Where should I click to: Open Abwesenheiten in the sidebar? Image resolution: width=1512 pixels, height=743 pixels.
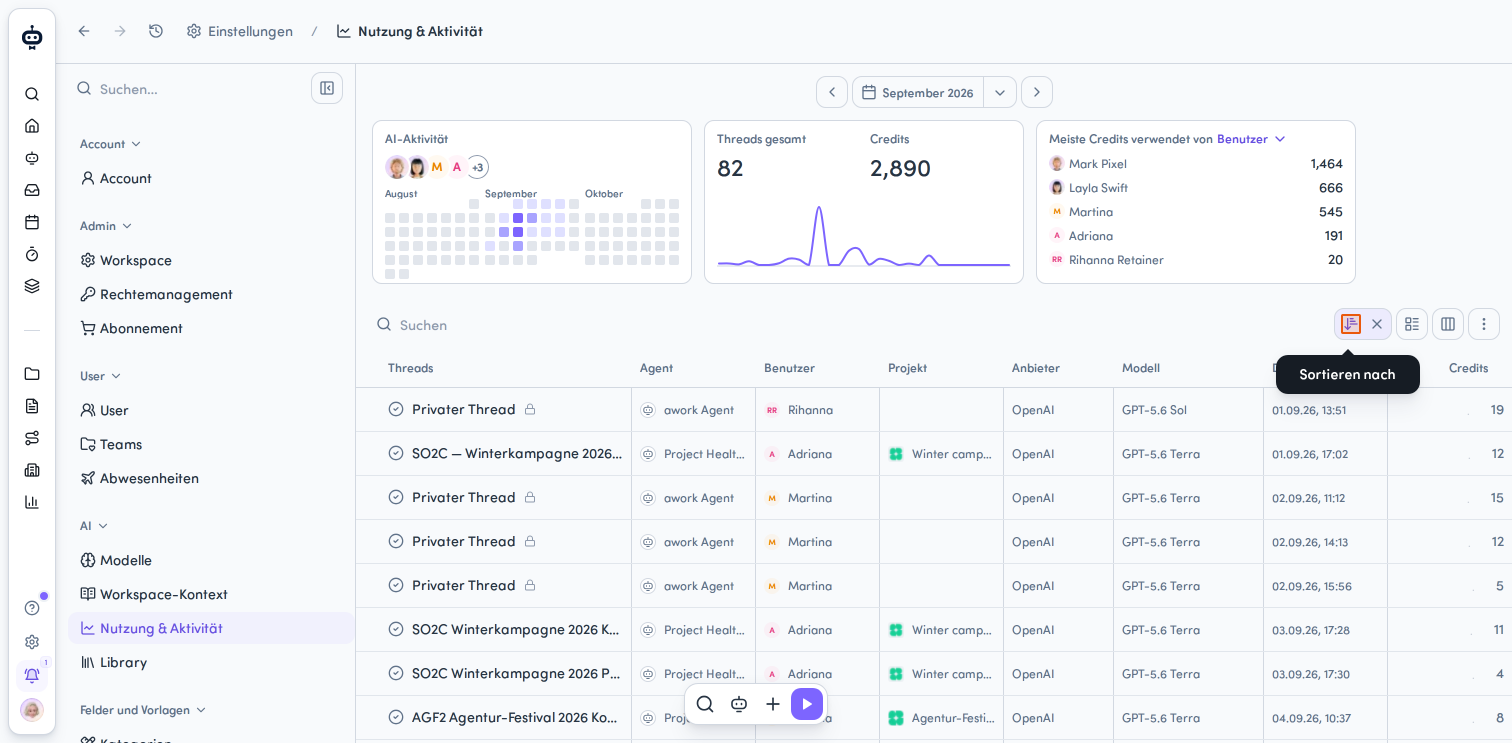click(211, 478)
